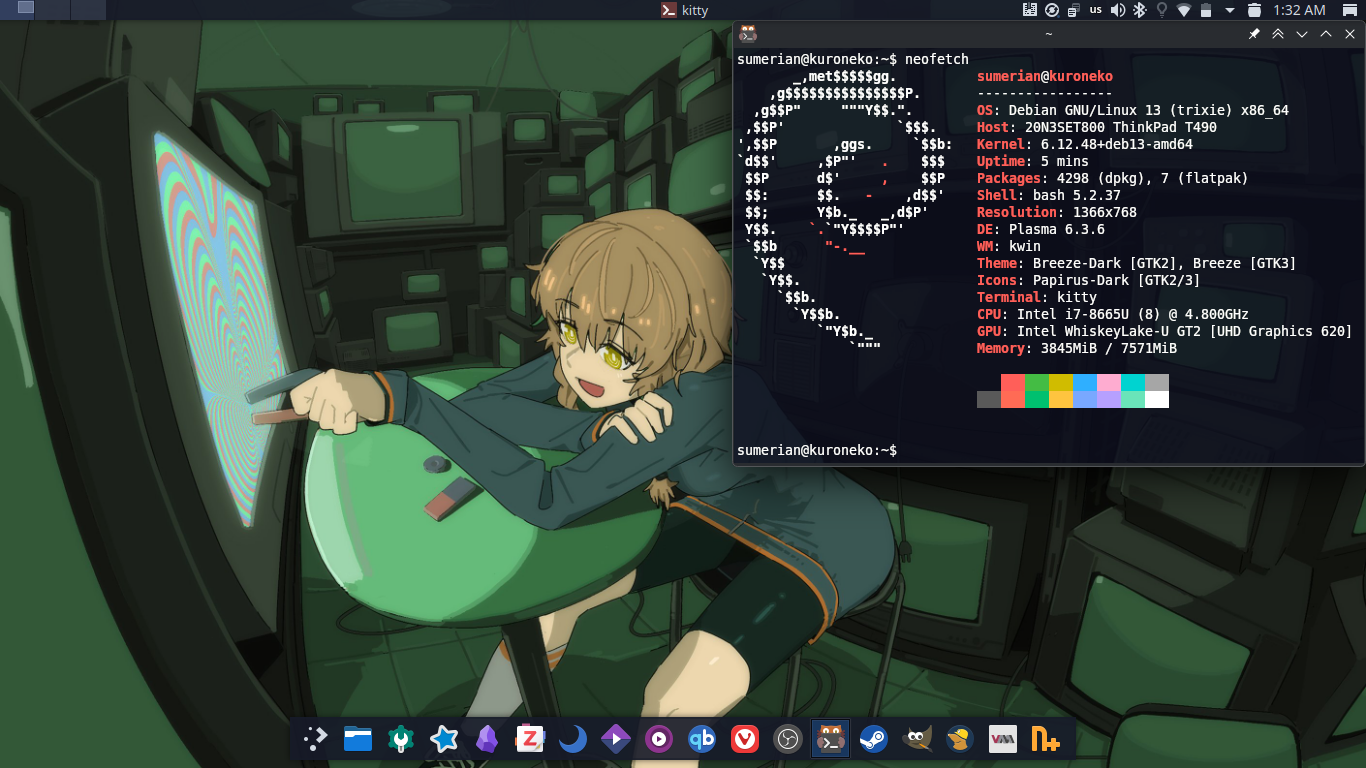Click the typed neofetch command text
The image size is (1366, 768).
[937, 60]
